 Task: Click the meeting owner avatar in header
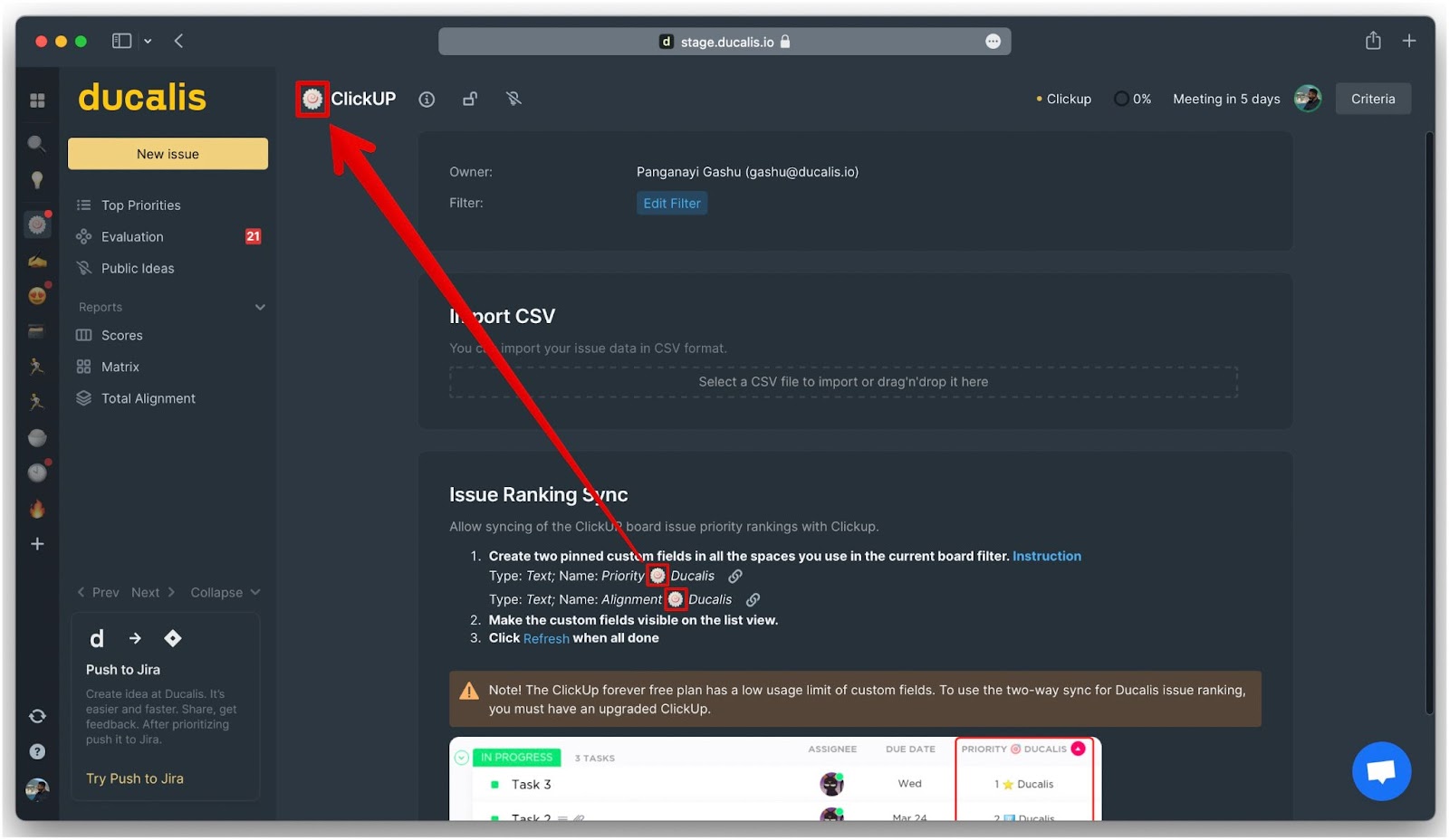coord(1308,99)
